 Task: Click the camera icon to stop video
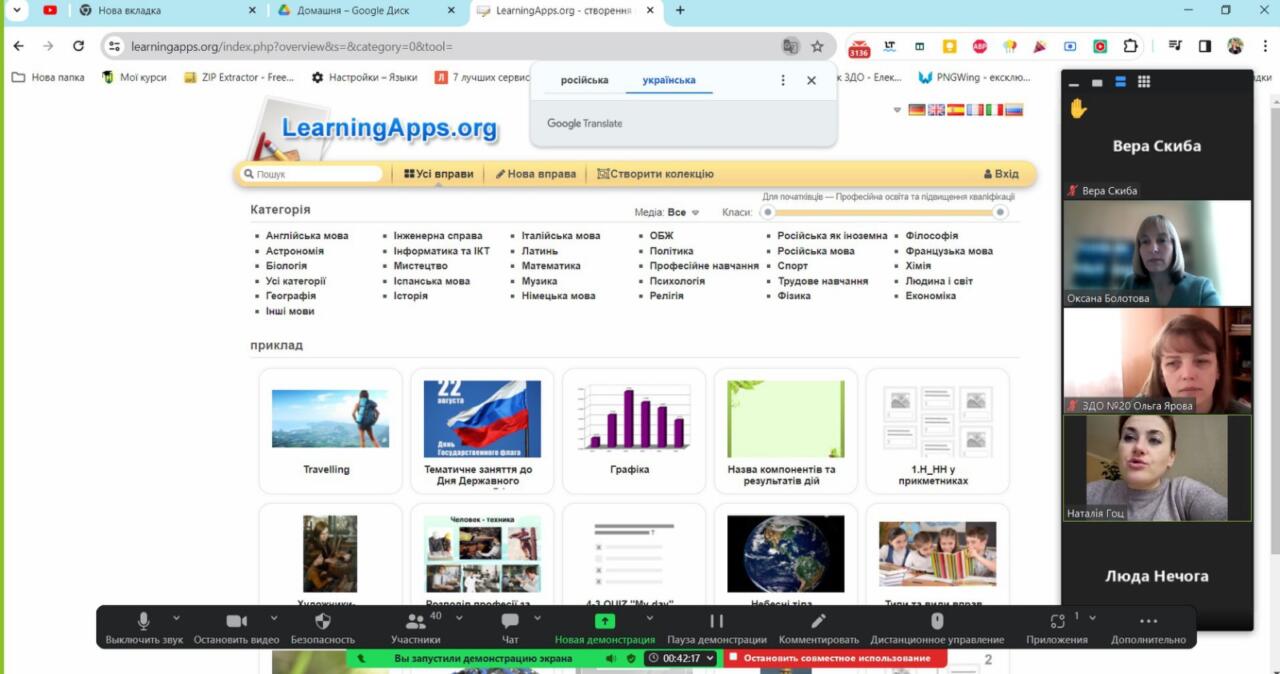237,621
